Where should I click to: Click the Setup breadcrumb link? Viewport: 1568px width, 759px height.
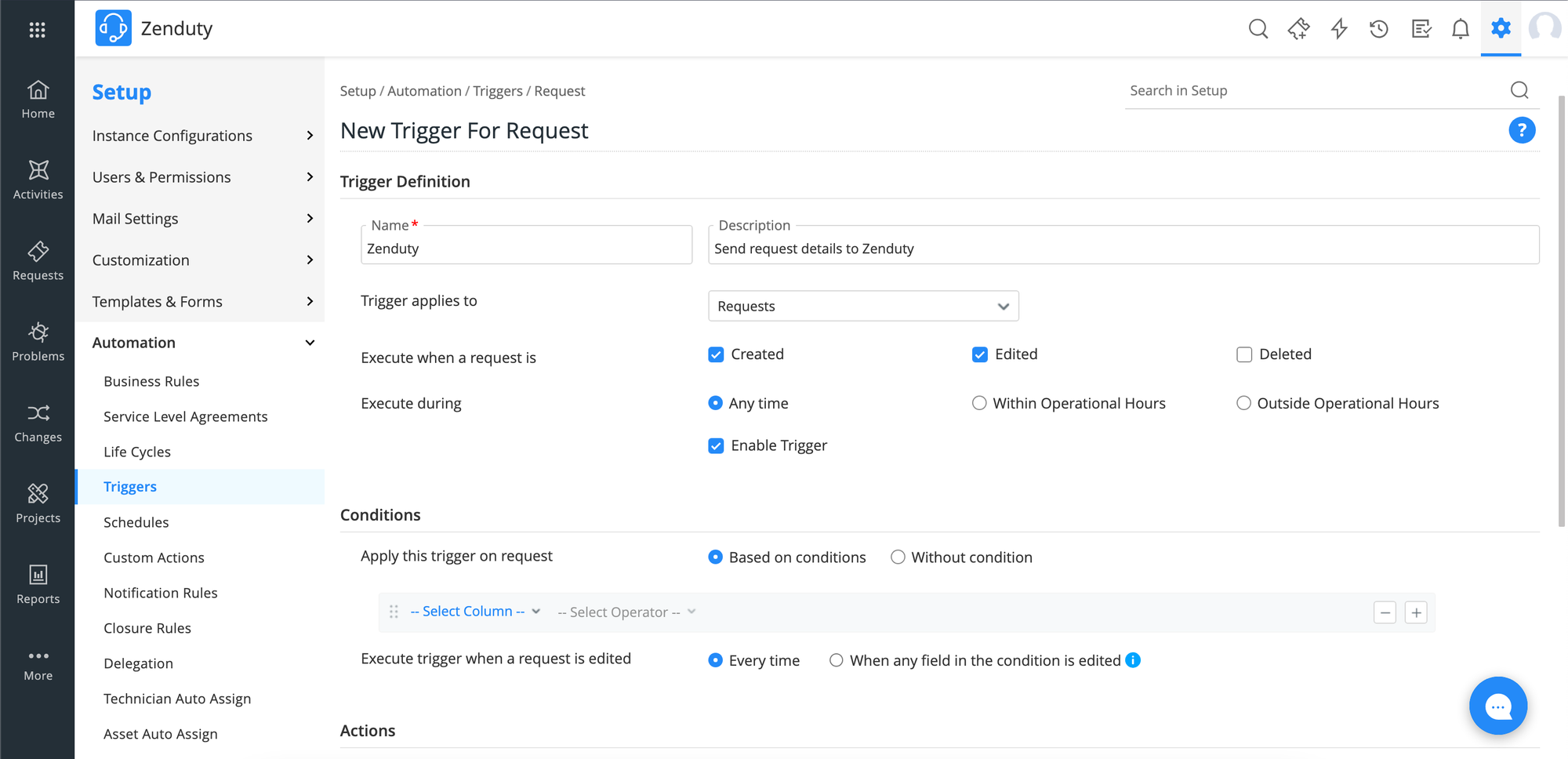pos(358,91)
